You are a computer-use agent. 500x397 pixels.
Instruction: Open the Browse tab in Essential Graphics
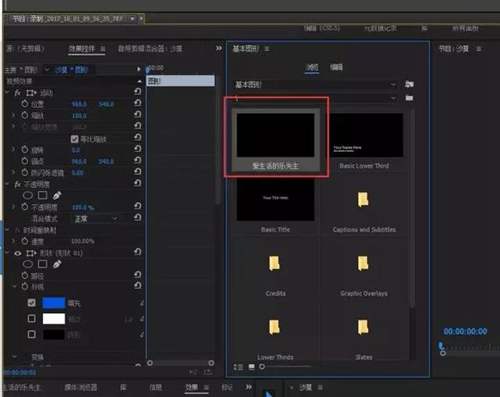[312, 68]
